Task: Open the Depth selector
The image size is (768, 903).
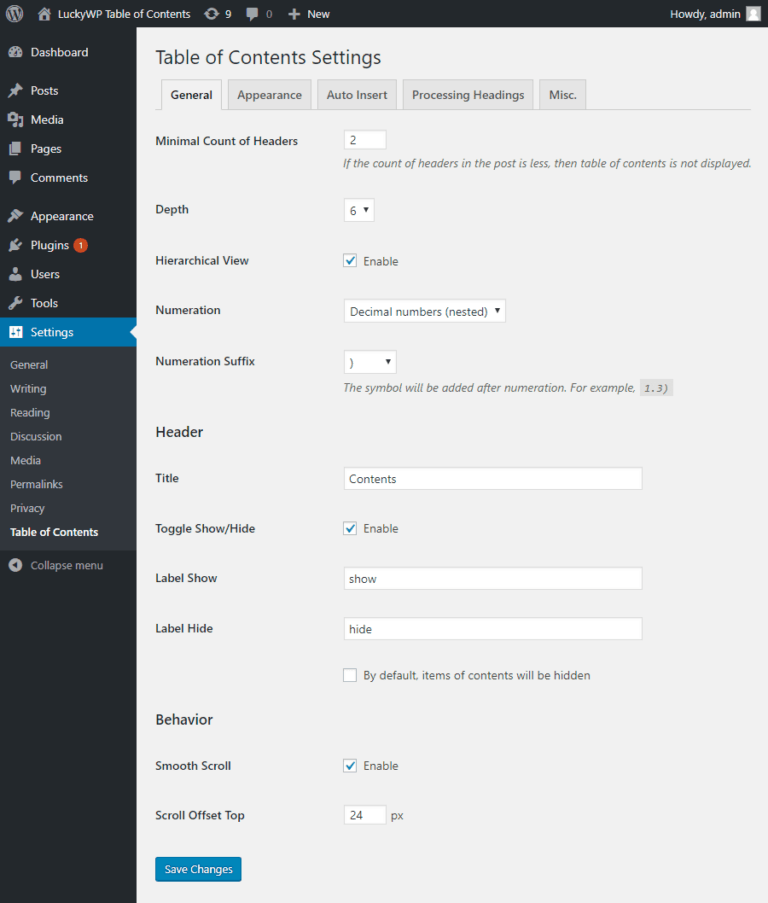Action: coord(358,210)
